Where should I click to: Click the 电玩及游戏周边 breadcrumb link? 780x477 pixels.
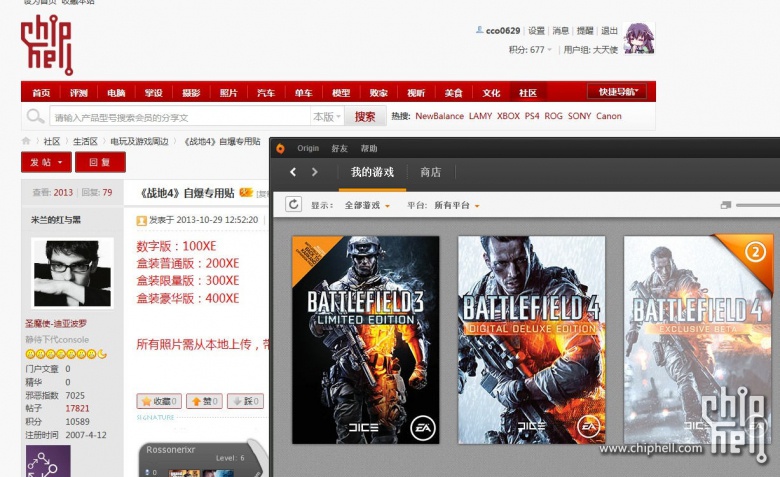click(x=139, y=141)
